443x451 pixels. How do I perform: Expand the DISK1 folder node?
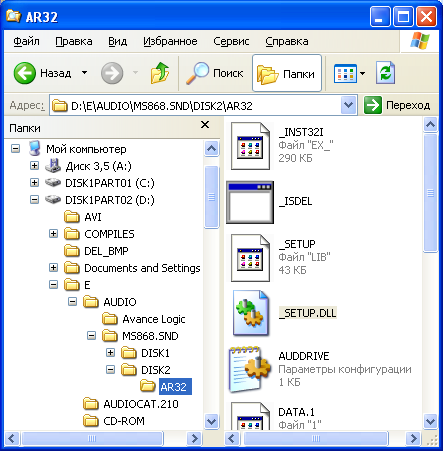tap(110, 353)
